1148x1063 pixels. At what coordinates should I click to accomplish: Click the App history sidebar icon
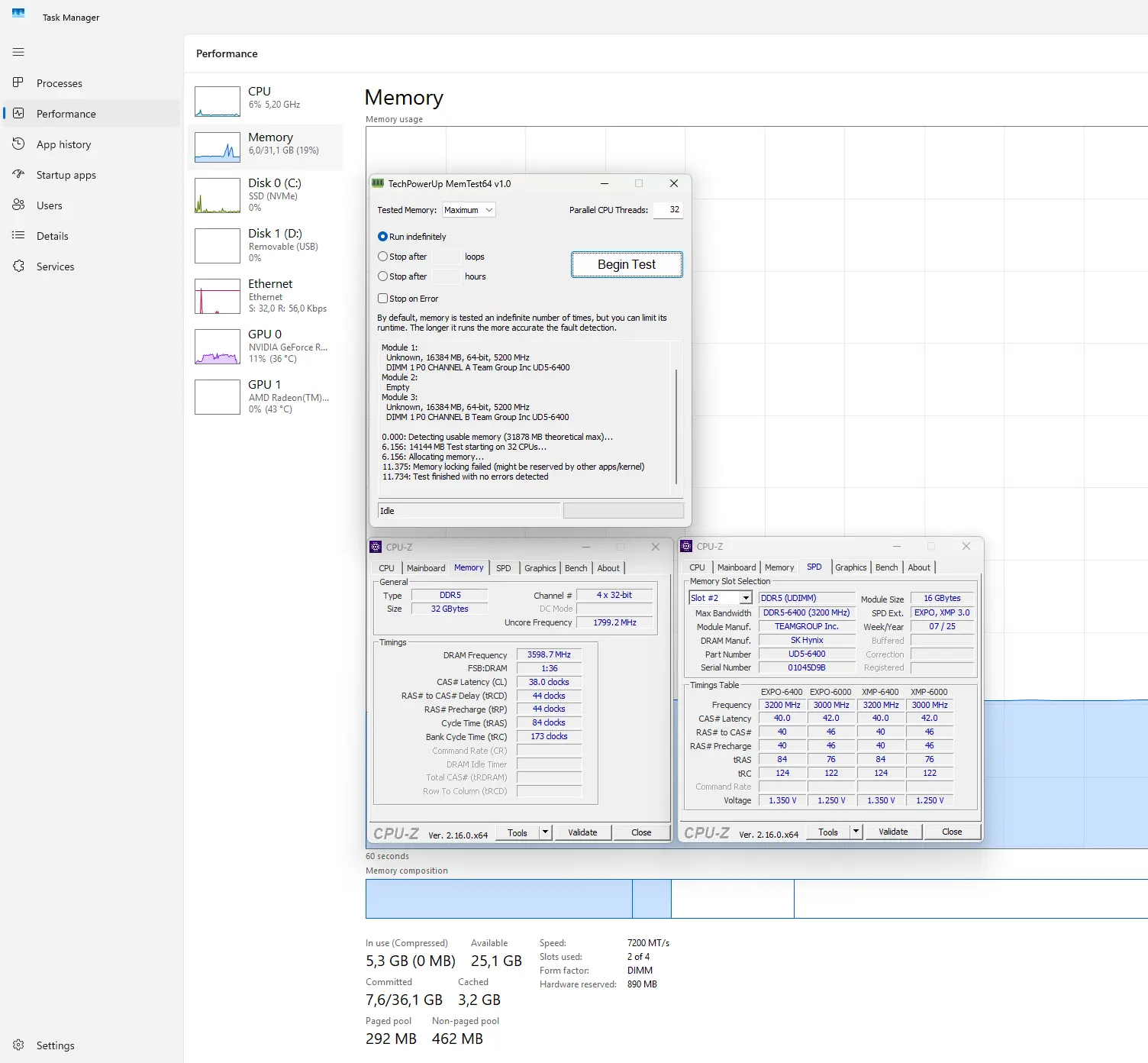pyautogui.click(x=18, y=144)
